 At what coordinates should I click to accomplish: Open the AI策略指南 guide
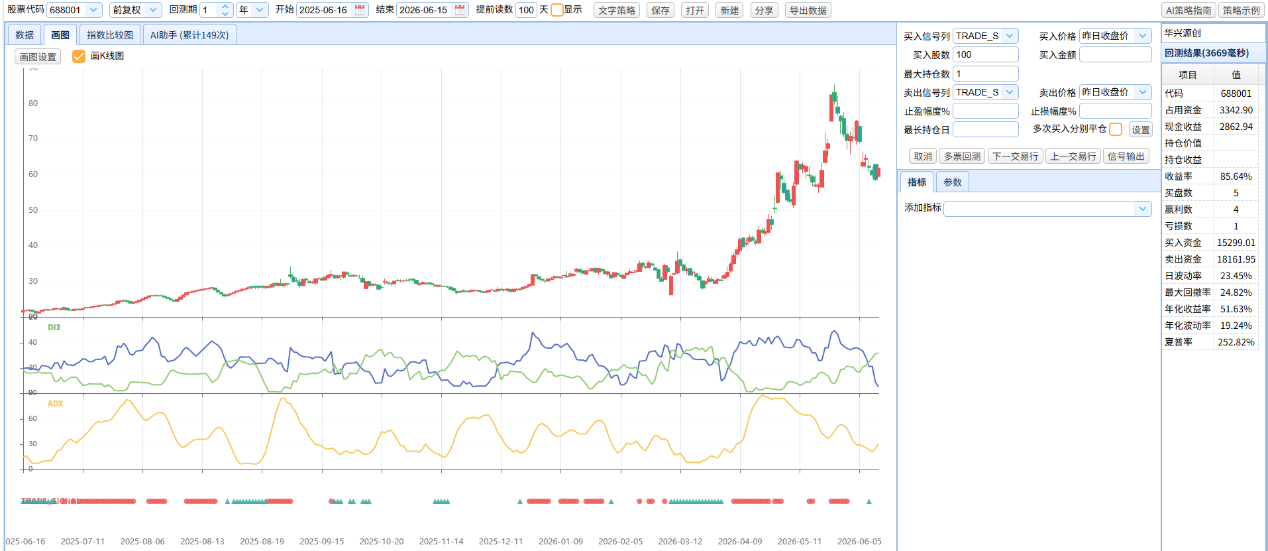pos(1187,10)
